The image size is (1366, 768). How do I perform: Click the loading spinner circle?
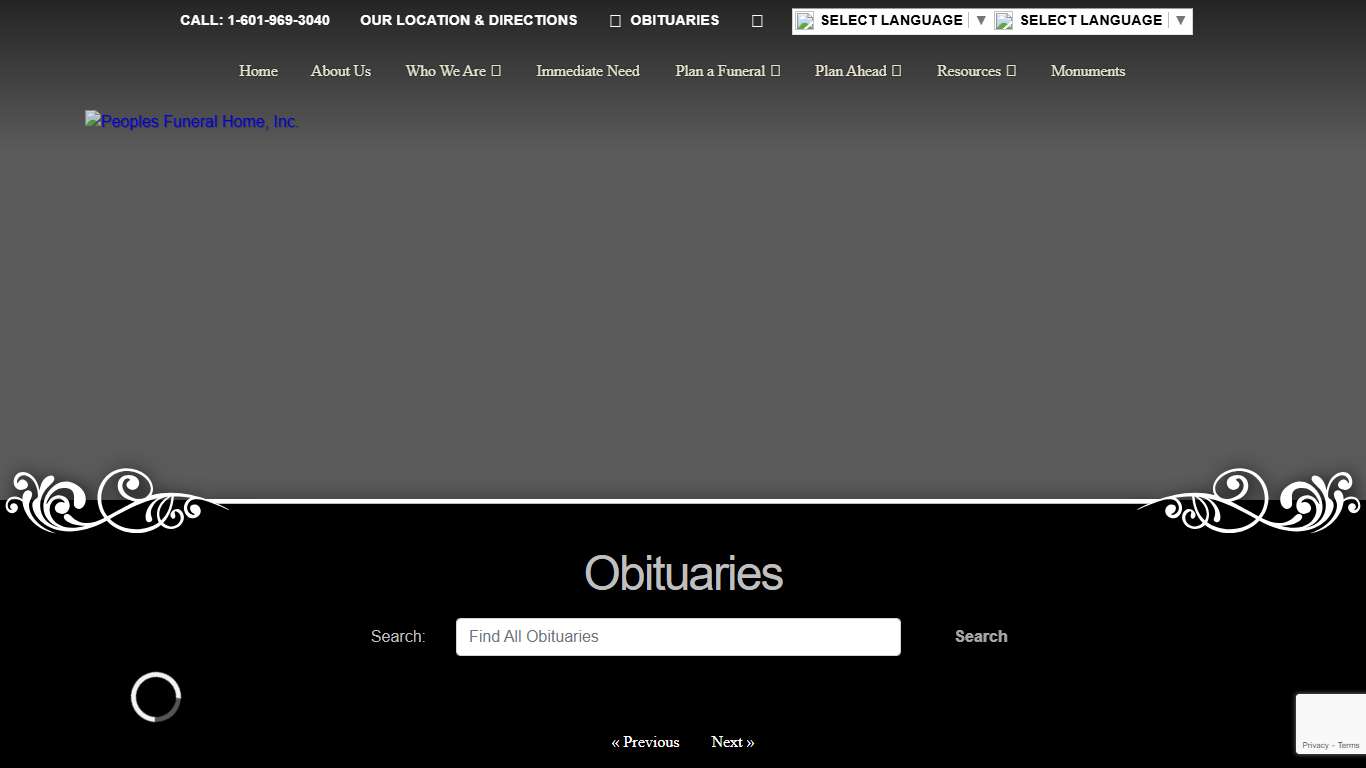(155, 697)
